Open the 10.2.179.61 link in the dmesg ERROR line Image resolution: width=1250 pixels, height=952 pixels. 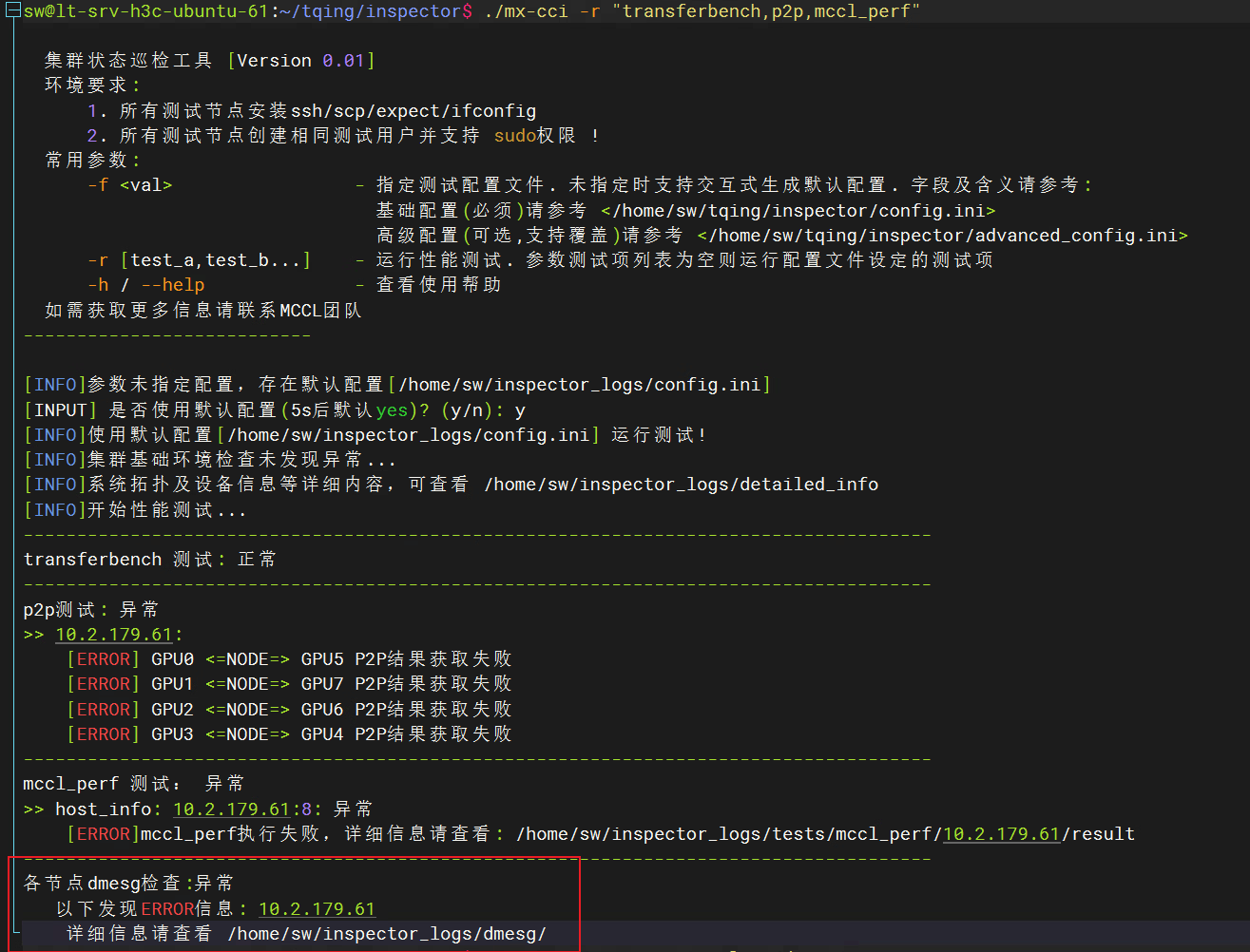317,909
